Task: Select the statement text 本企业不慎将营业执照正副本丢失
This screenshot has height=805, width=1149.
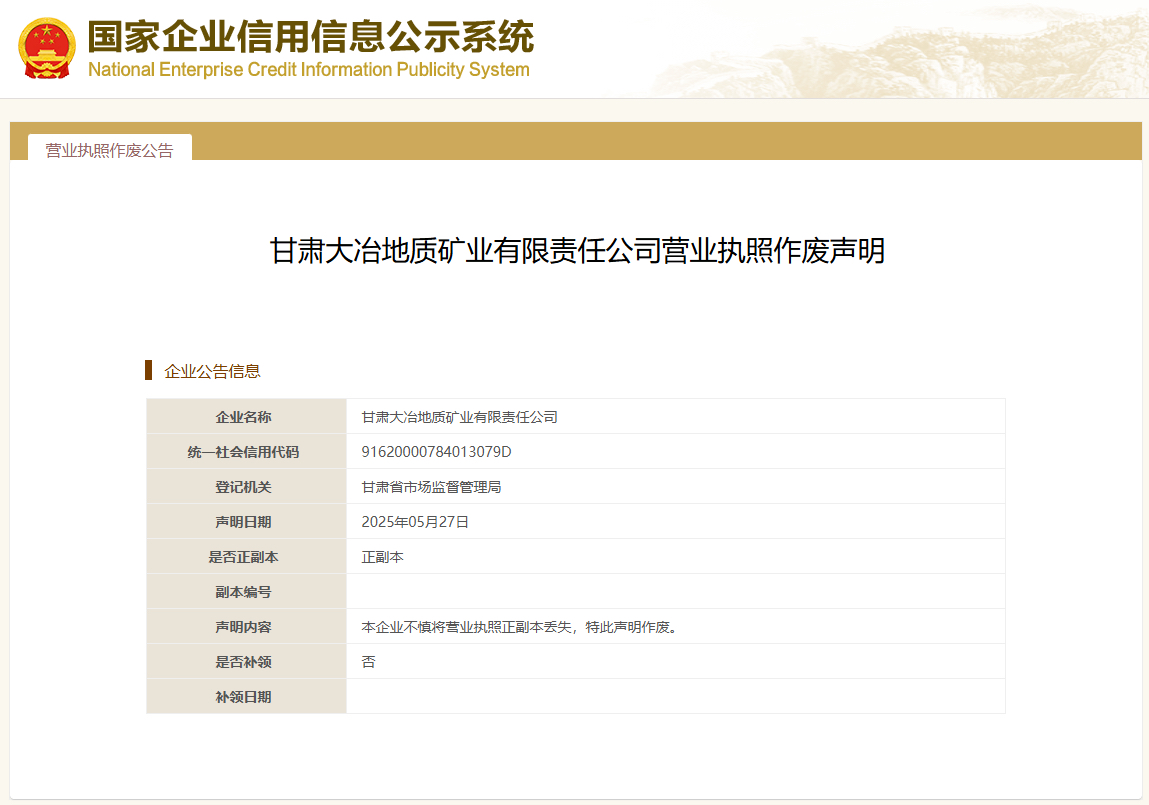Action: tap(466, 627)
